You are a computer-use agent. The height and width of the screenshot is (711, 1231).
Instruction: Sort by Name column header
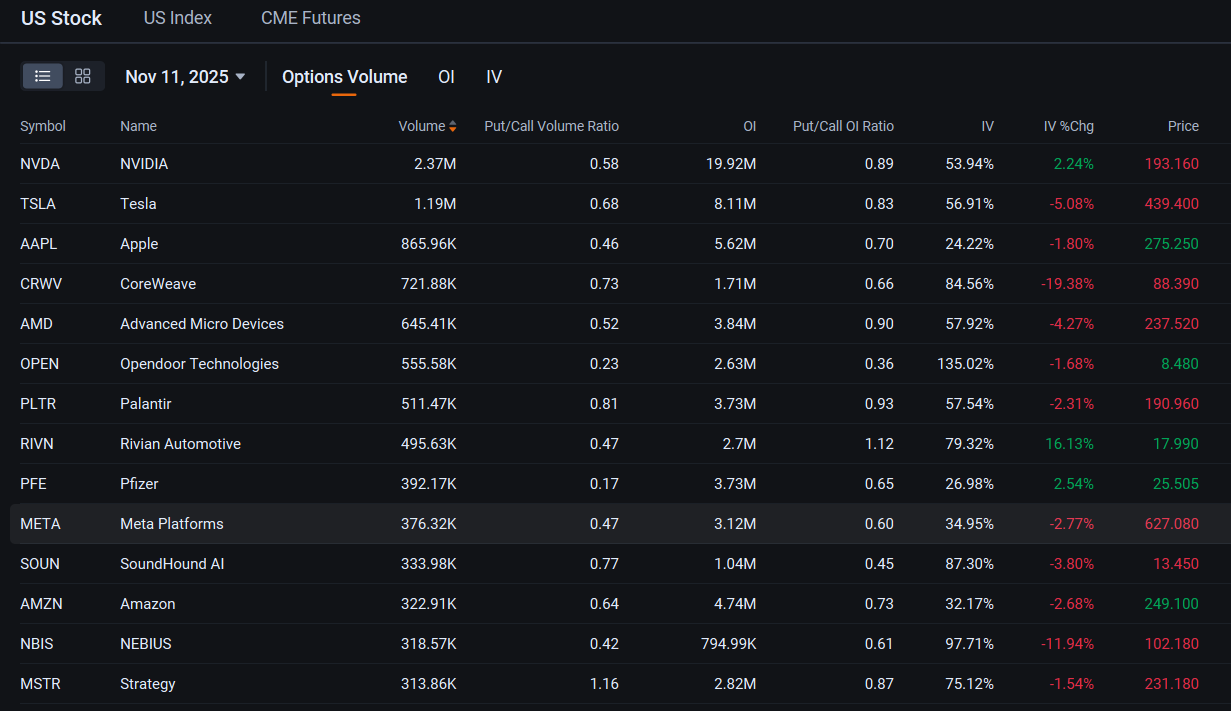point(138,126)
